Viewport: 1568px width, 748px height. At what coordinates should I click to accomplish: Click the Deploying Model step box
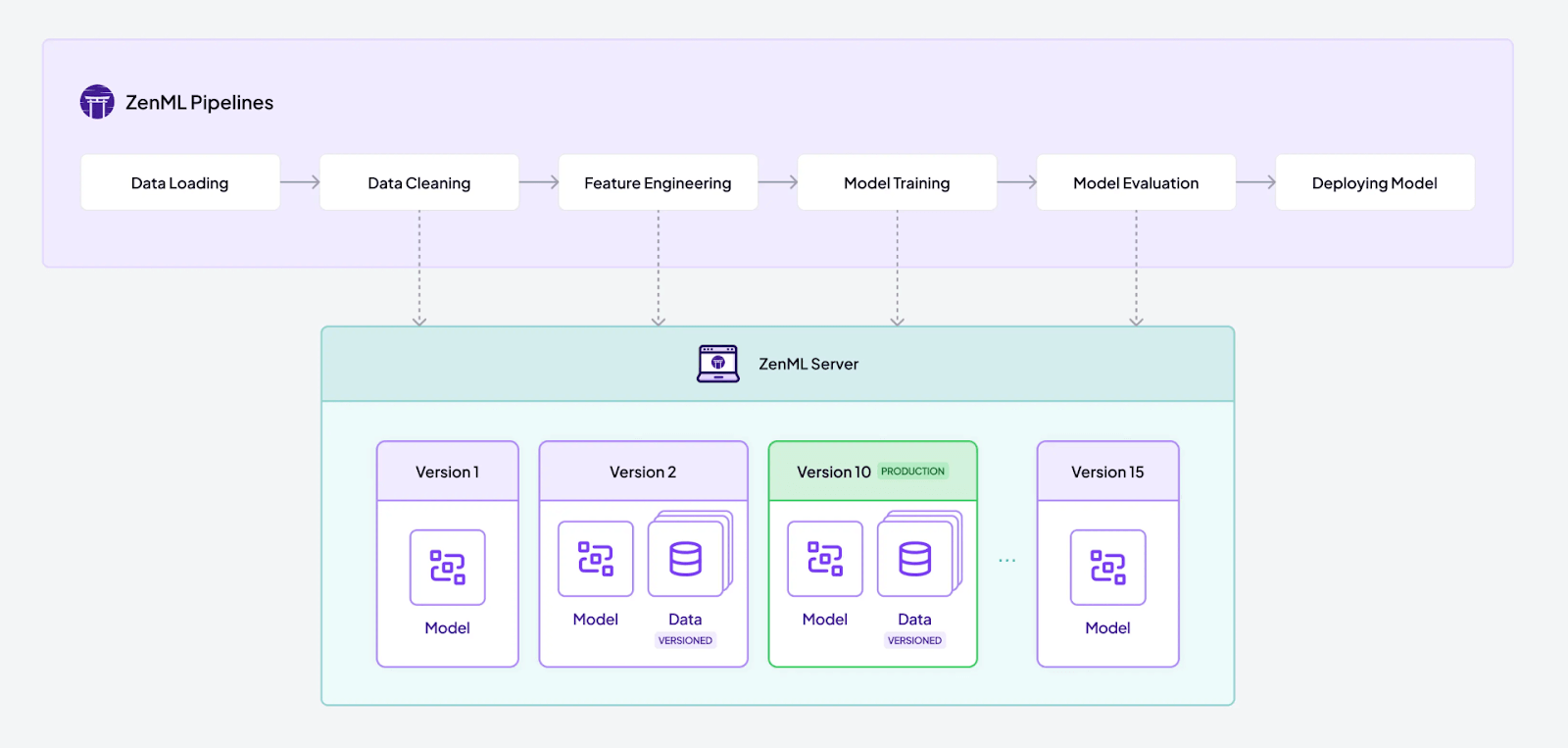pyautogui.click(x=1375, y=182)
